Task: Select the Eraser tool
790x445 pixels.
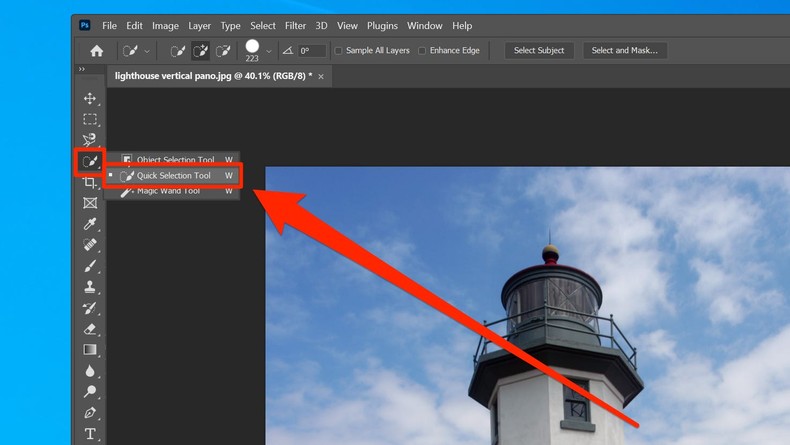Action: (x=90, y=329)
